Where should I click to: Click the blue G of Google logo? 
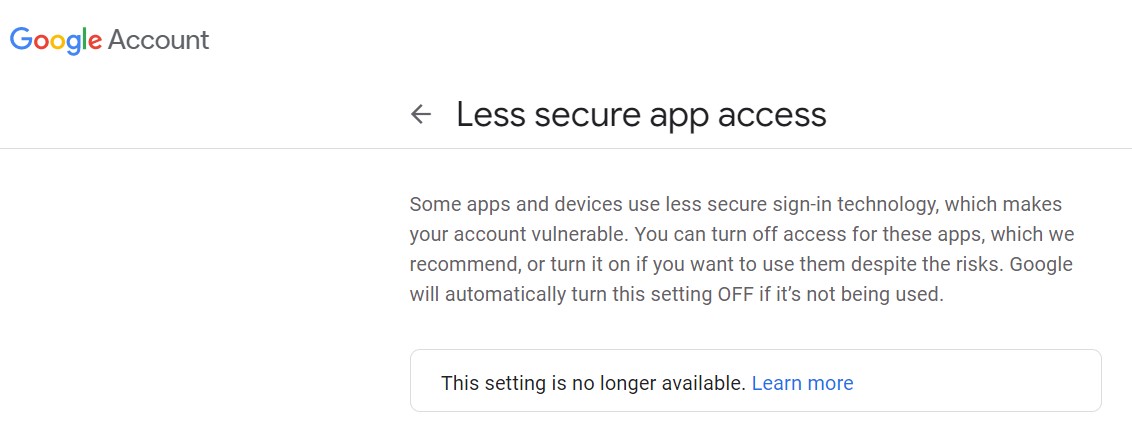(x=21, y=39)
